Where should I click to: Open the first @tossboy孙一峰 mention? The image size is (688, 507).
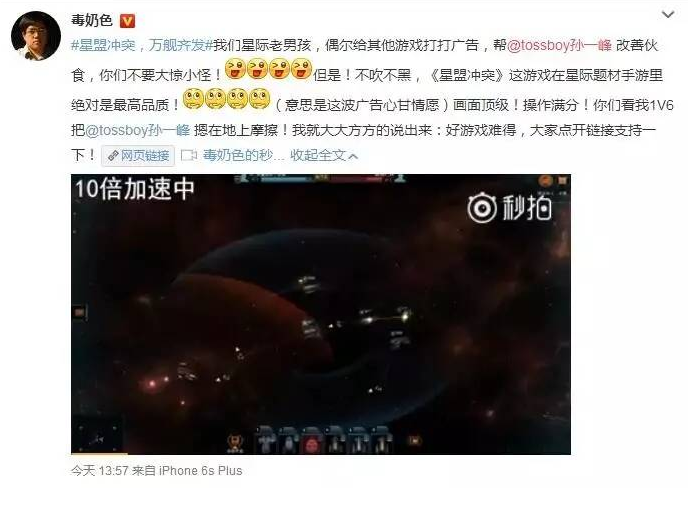559,45
